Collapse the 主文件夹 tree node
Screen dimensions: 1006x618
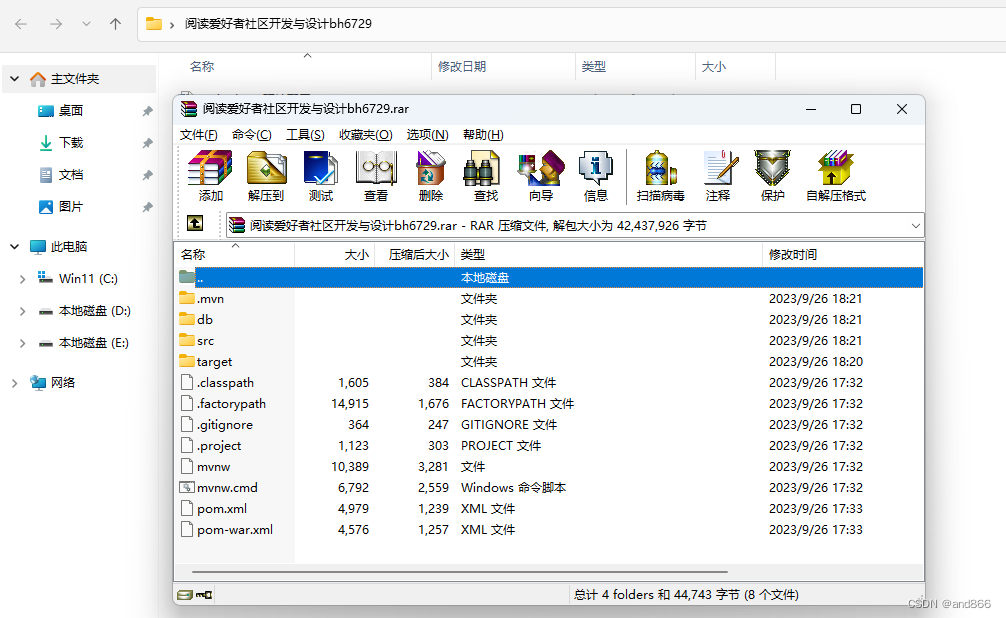point(14,79)
